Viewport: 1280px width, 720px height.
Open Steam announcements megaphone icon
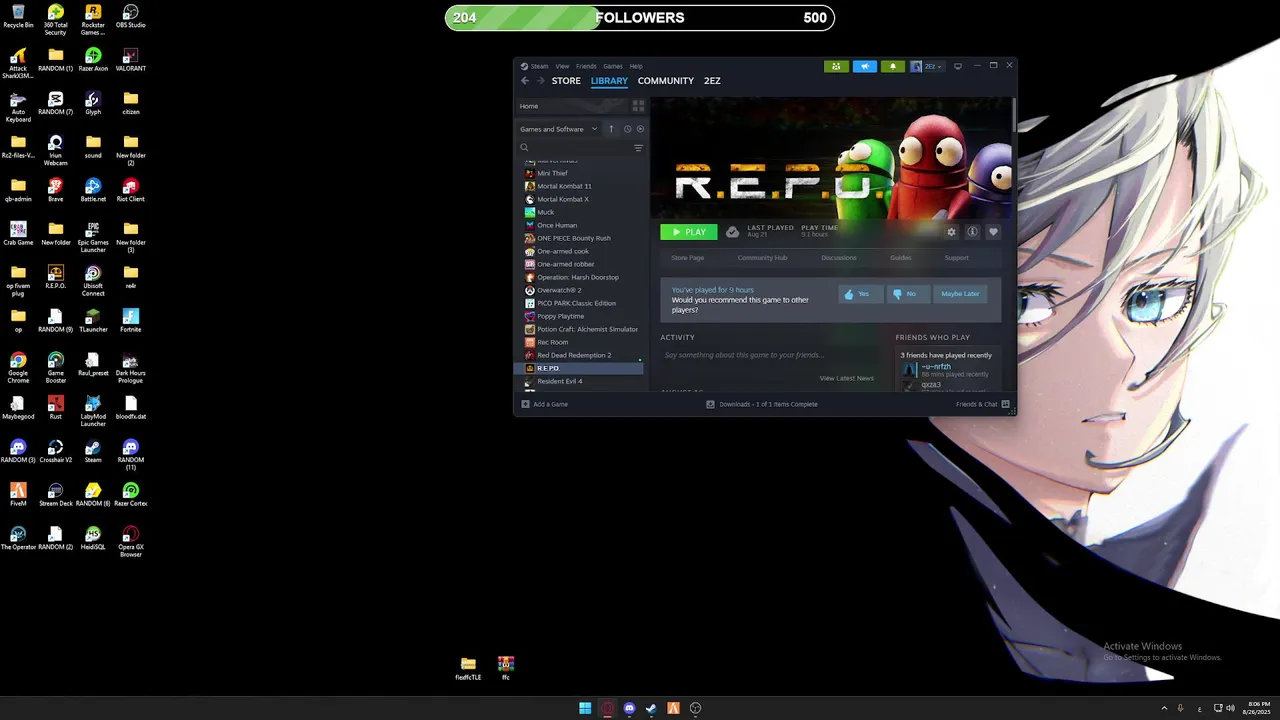(x=865, y=66)
